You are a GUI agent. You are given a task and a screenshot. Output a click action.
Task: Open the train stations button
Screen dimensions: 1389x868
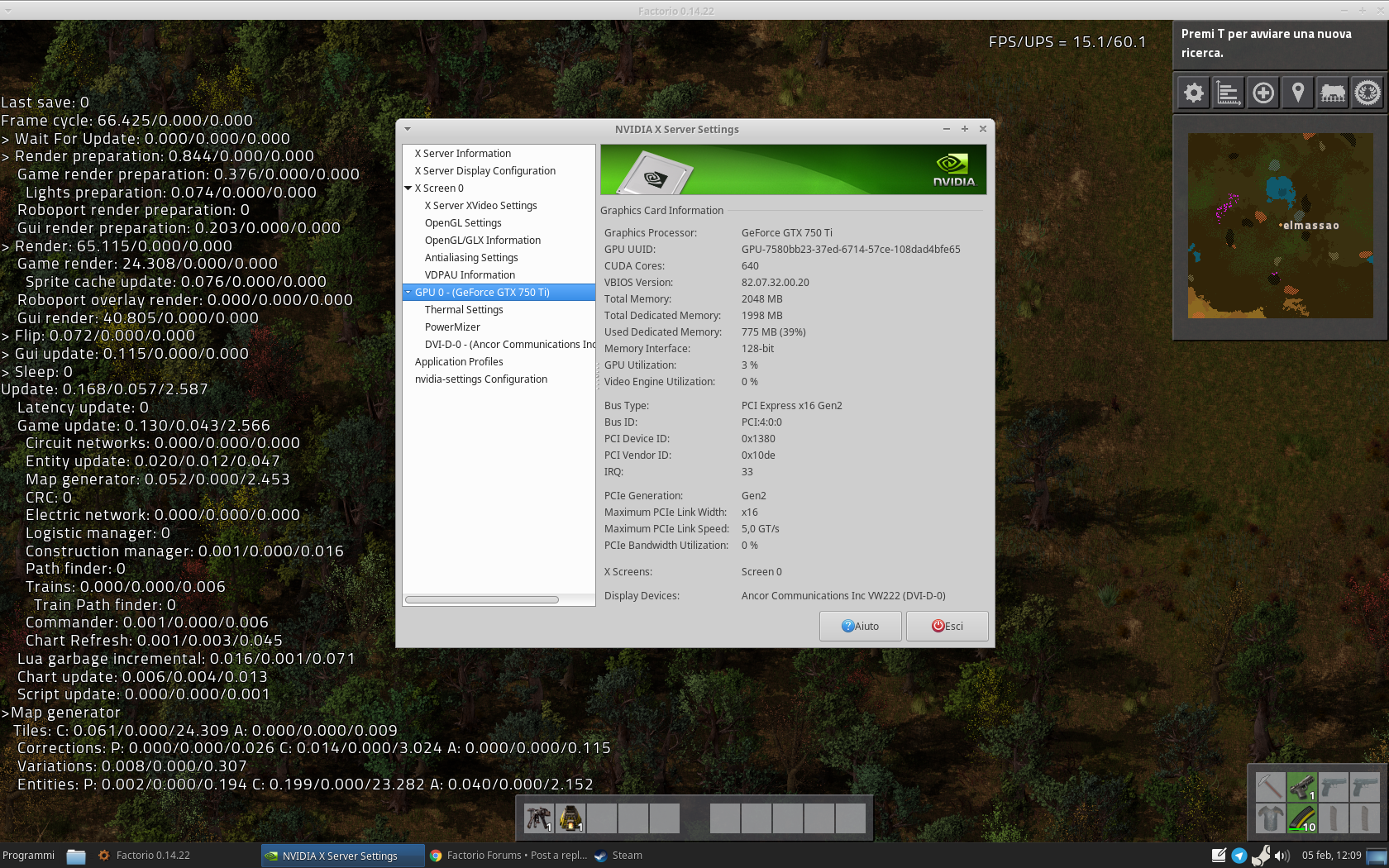pos(1332,93)
